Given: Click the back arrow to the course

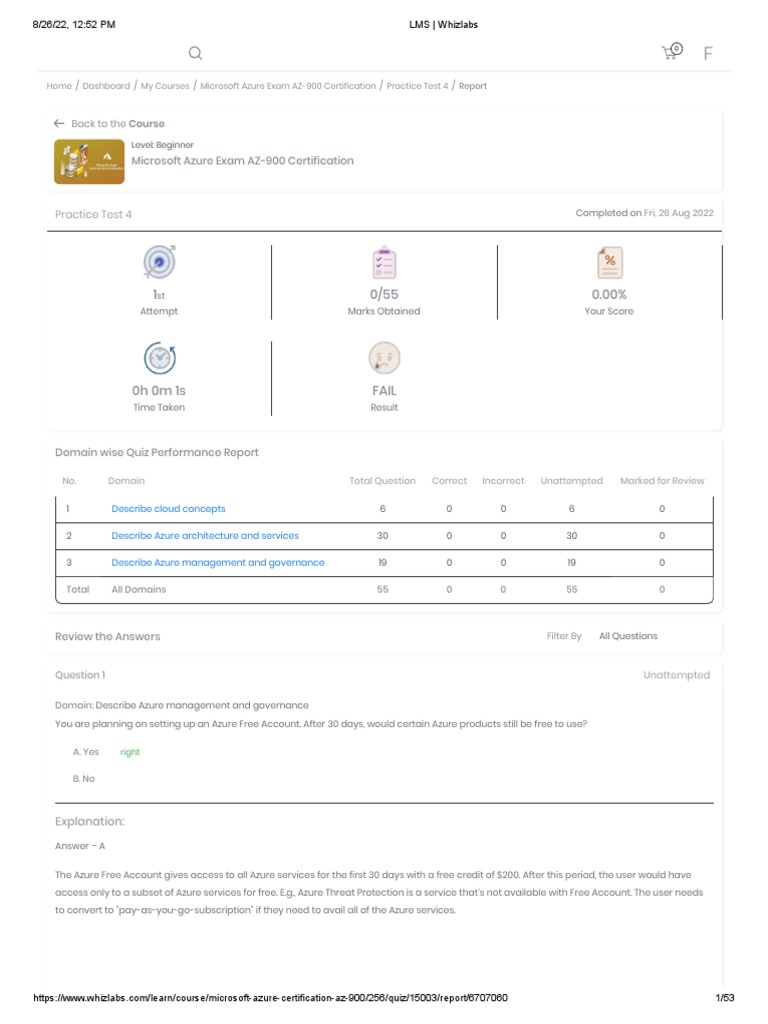Looking at the screenshot, I should pyautogui.click(x=59, y=123).
